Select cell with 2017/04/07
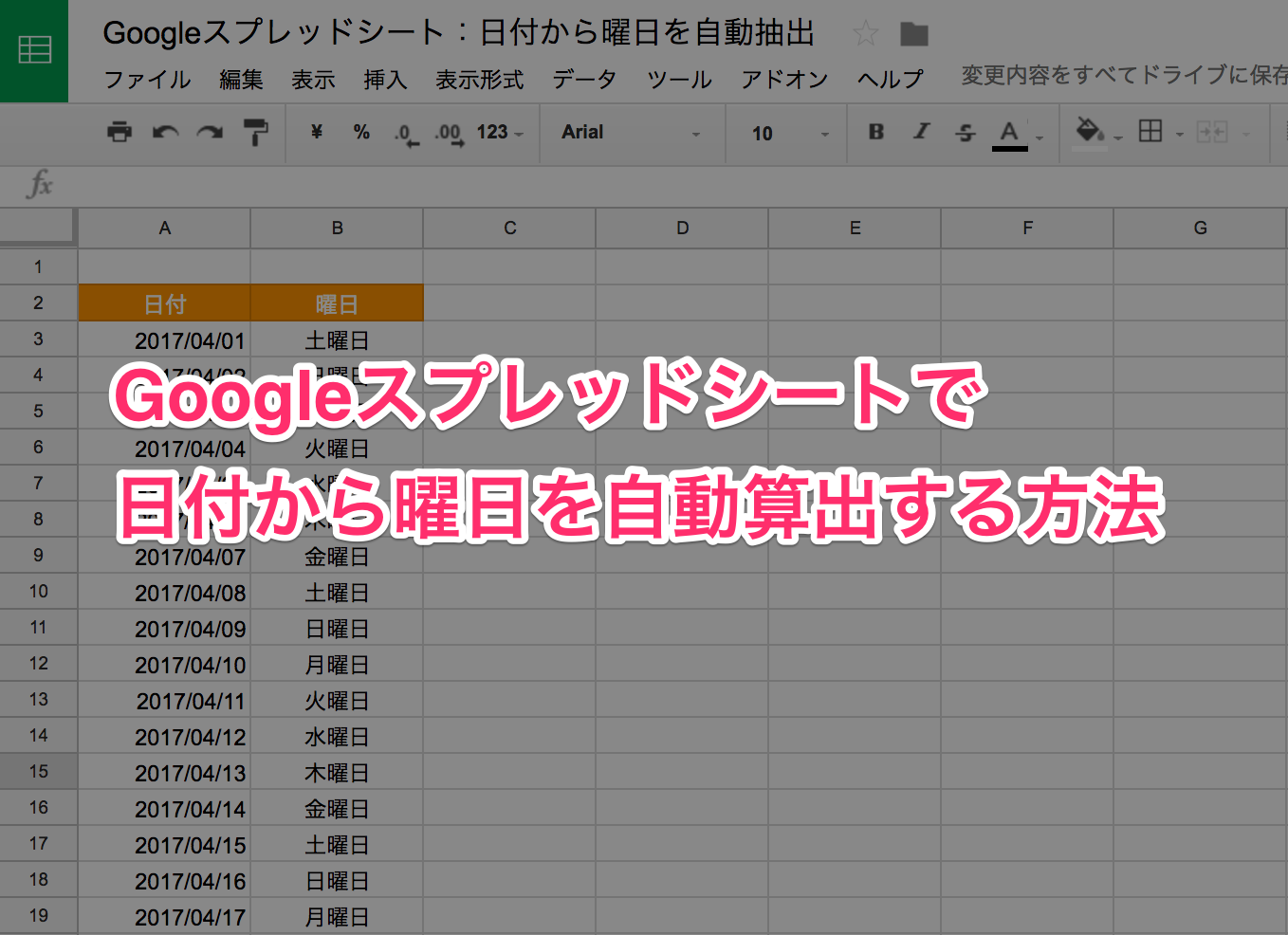Image resolution: width=1288 pixels, height=935 pixels. tap(164, 556)
